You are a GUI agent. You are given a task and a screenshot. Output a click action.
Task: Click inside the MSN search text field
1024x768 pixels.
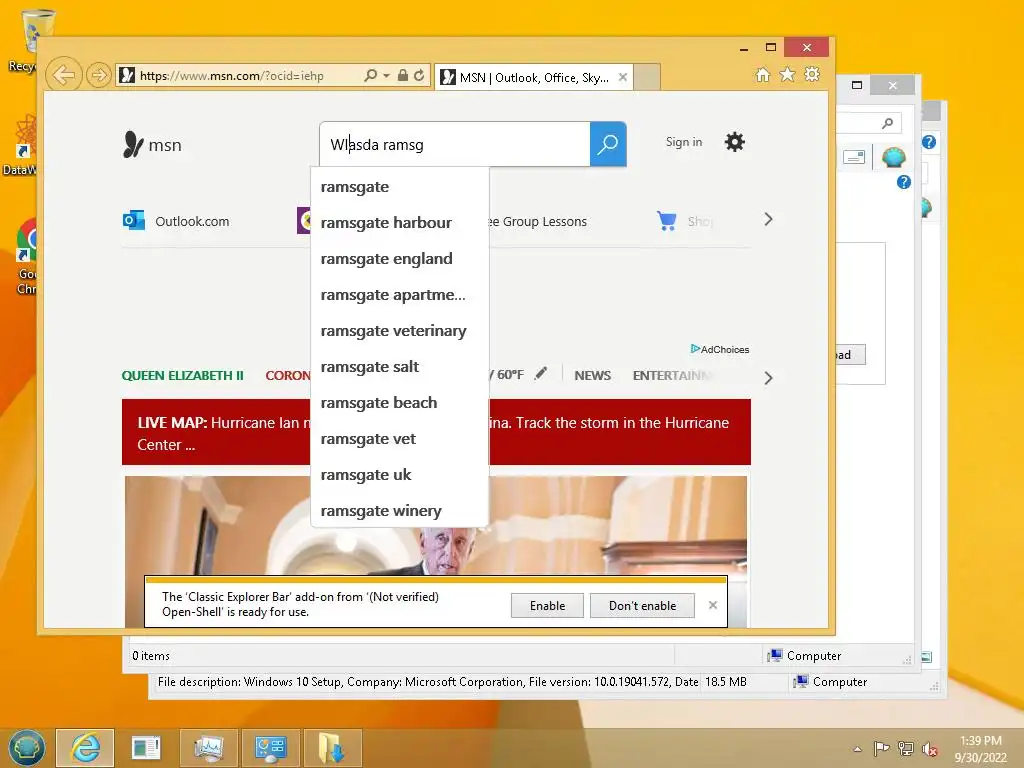click(455, 144)
